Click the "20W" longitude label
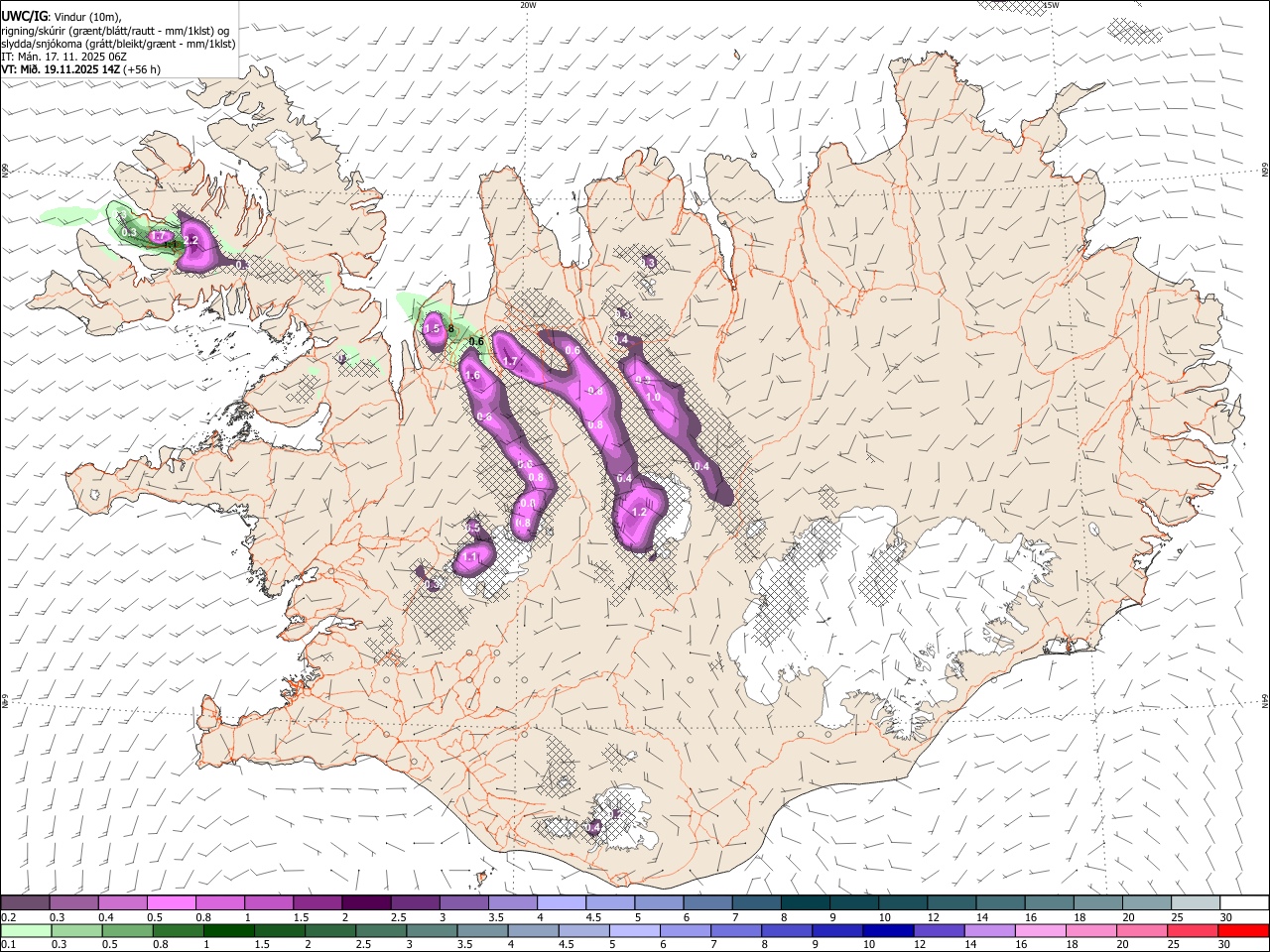Viewport: 1270px width, 952px height. click(528, 5)
